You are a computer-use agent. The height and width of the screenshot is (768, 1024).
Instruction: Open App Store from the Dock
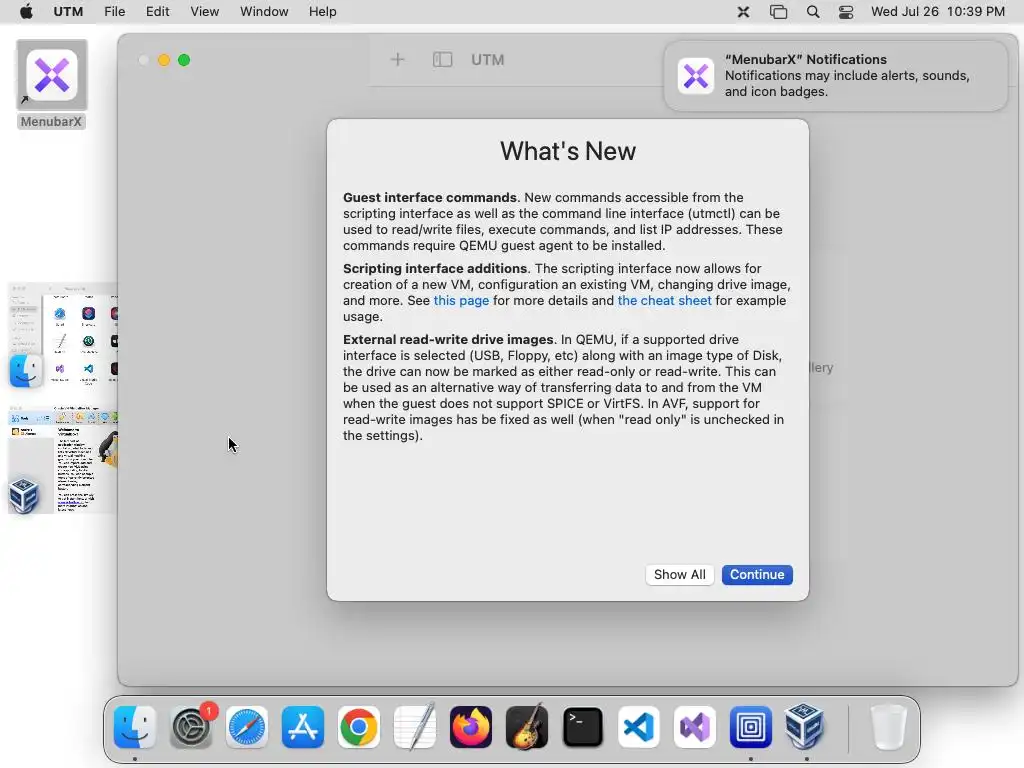click(303, 727)
